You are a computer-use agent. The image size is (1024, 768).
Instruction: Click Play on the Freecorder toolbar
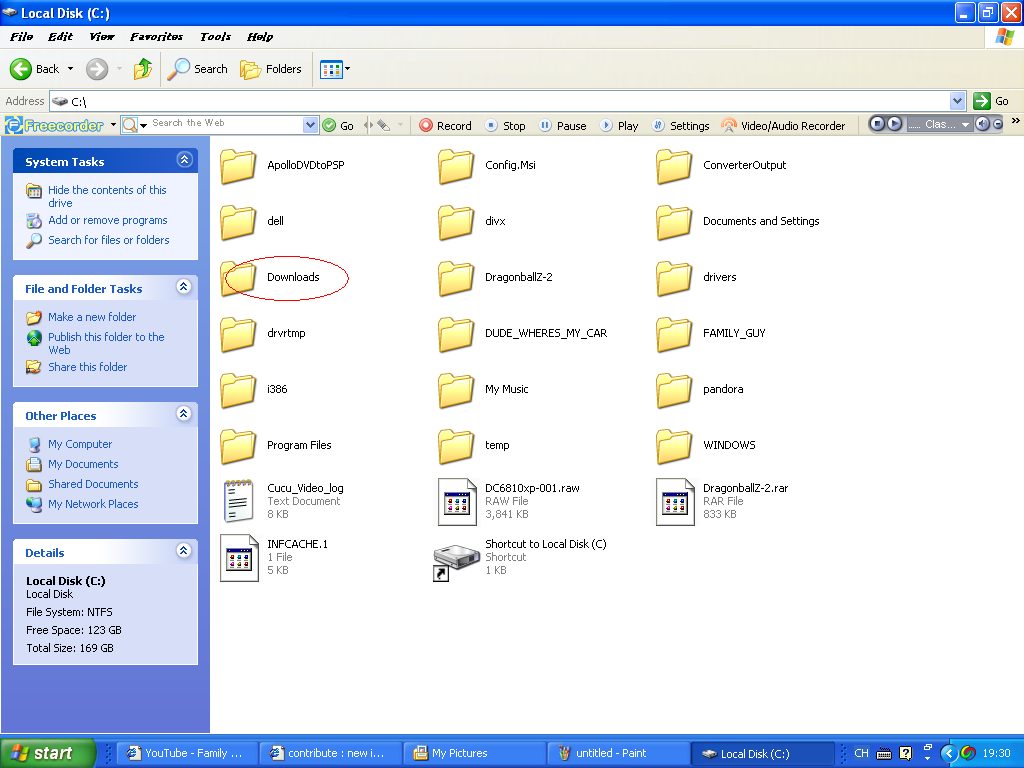[x=618, y=125]
